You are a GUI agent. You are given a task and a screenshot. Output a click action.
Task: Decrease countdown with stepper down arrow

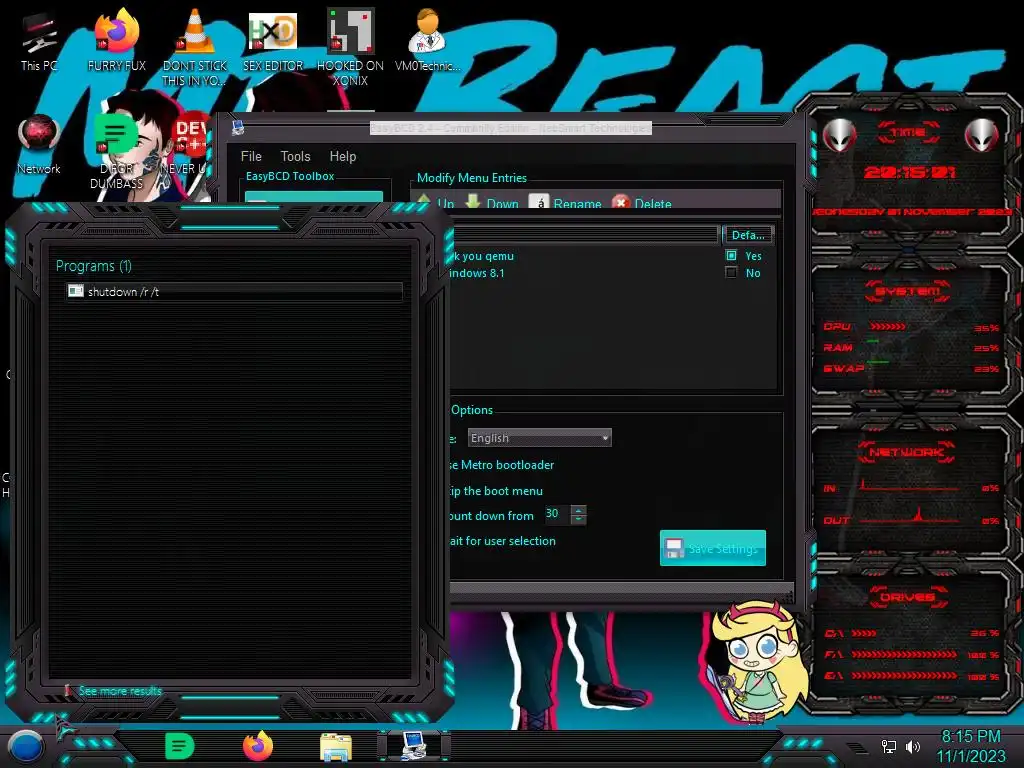coord(579,519)
